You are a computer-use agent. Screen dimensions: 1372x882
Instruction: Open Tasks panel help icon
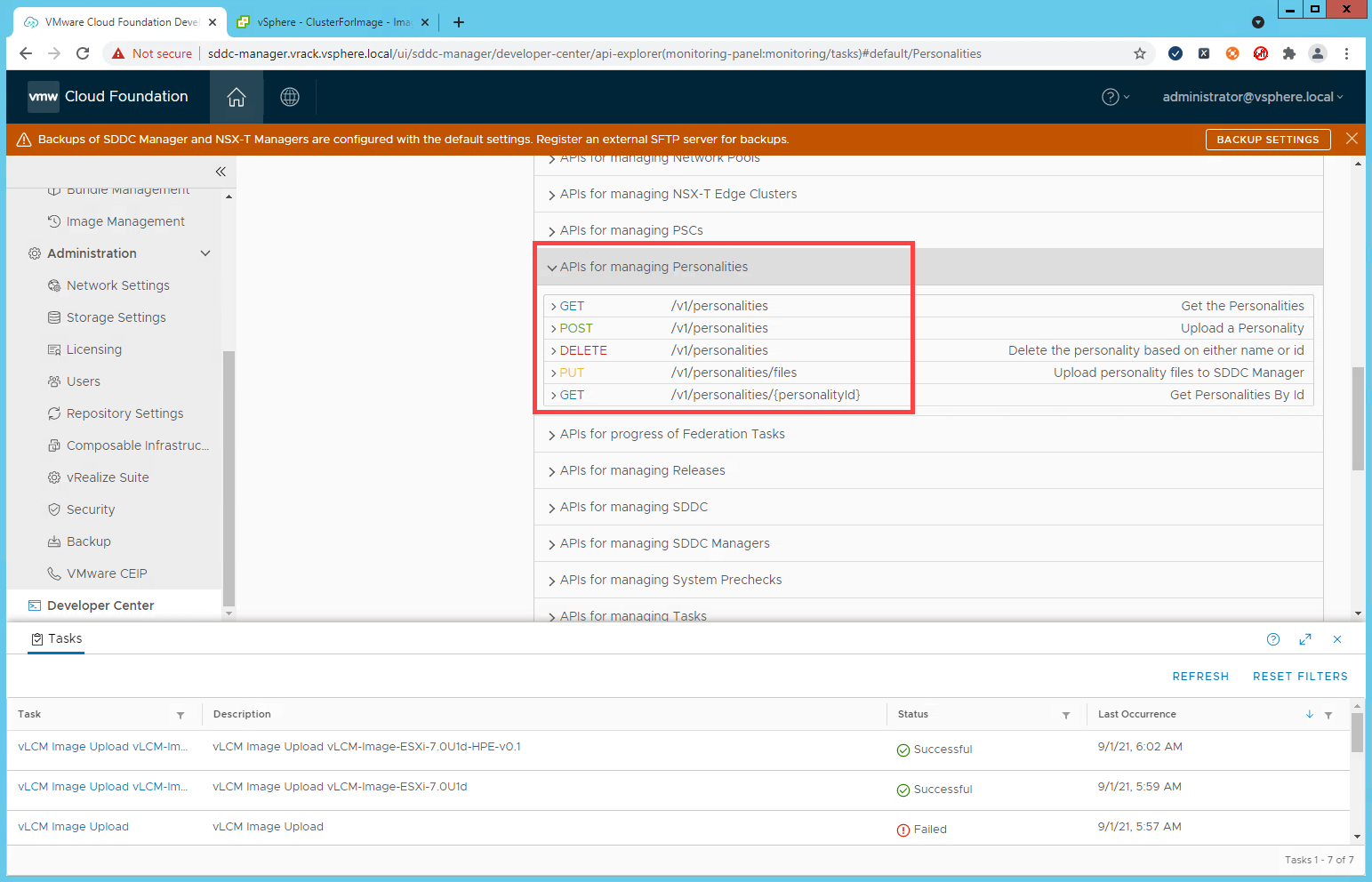1273,639
